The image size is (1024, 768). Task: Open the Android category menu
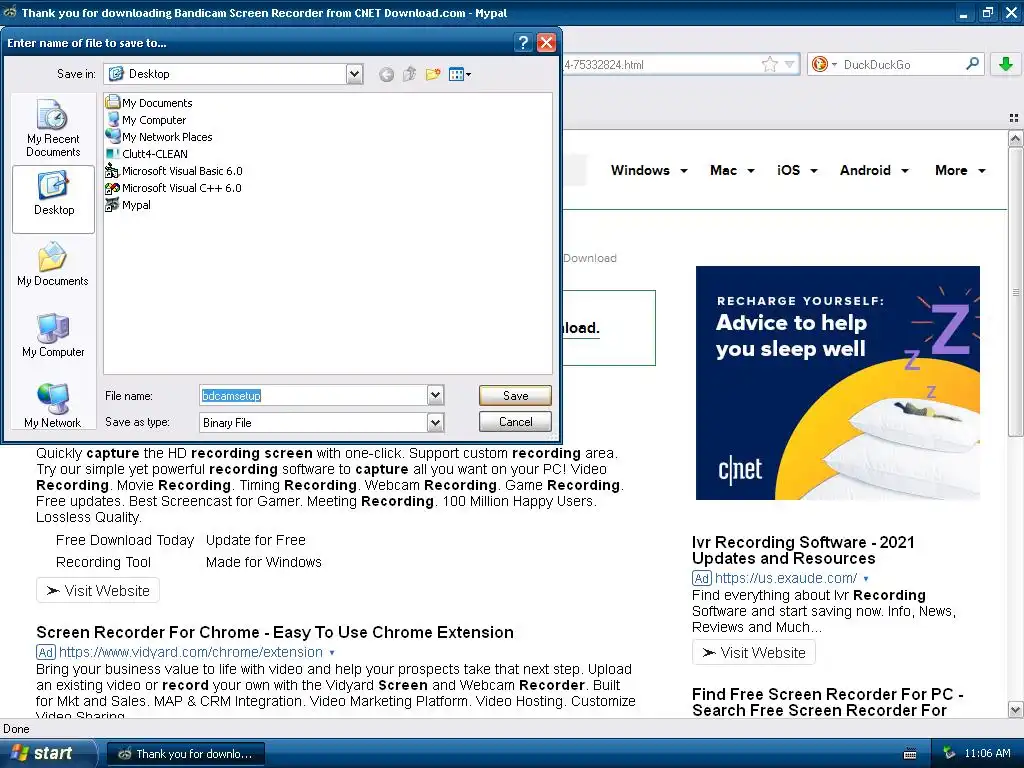874,170
